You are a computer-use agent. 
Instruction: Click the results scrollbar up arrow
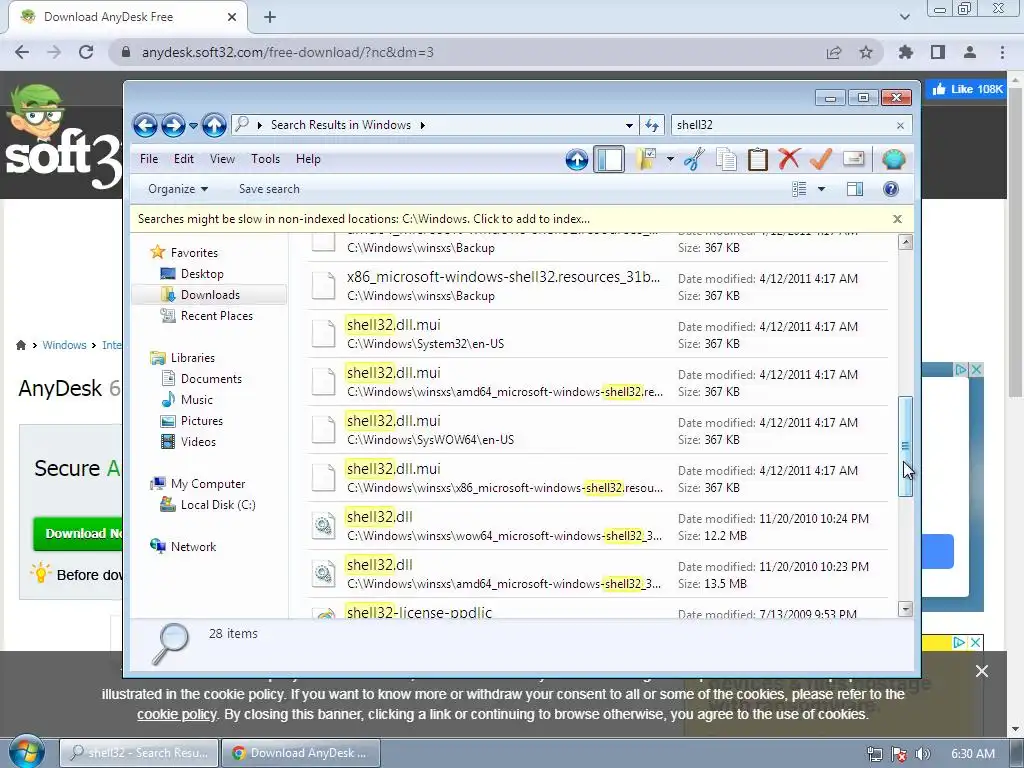[905, 242]
